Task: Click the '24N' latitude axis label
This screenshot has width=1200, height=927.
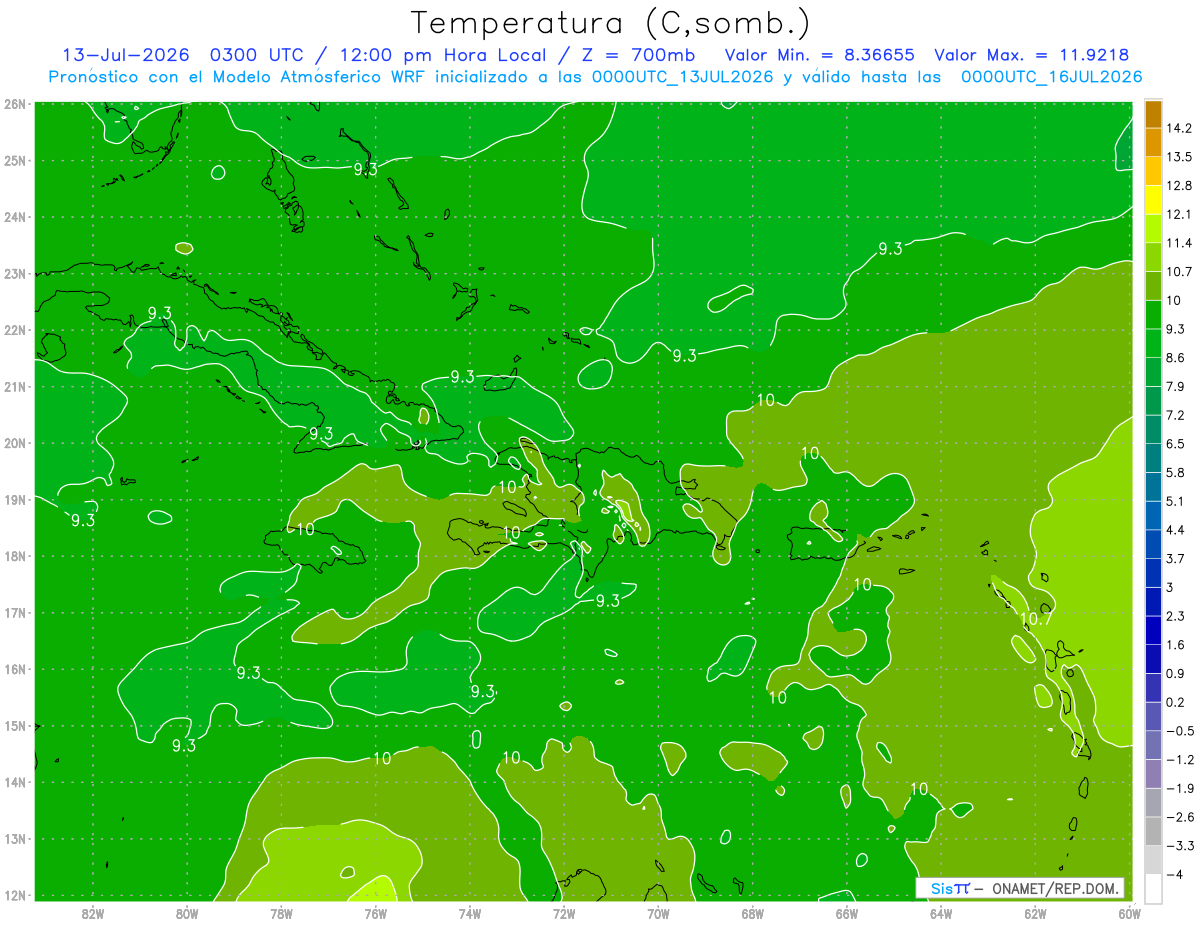Action: 15,217
